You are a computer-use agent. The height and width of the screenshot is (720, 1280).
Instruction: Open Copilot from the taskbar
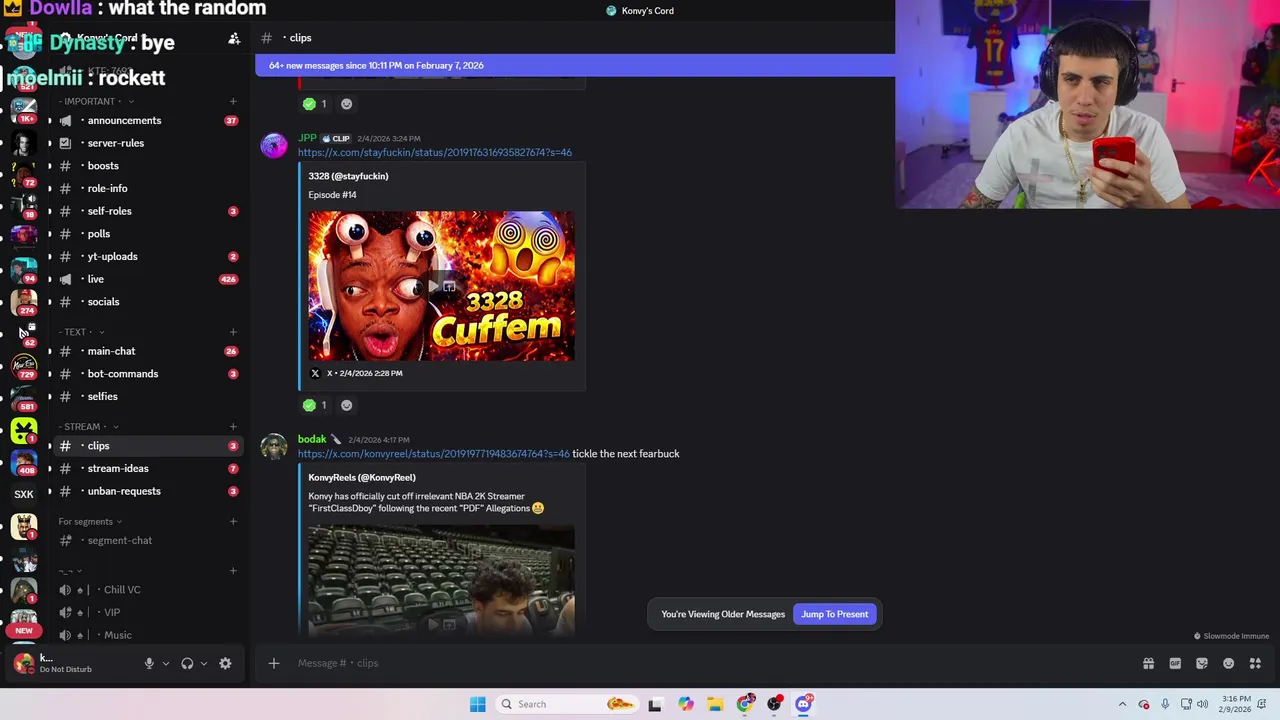pyautogui.click(x=685, y=704)
